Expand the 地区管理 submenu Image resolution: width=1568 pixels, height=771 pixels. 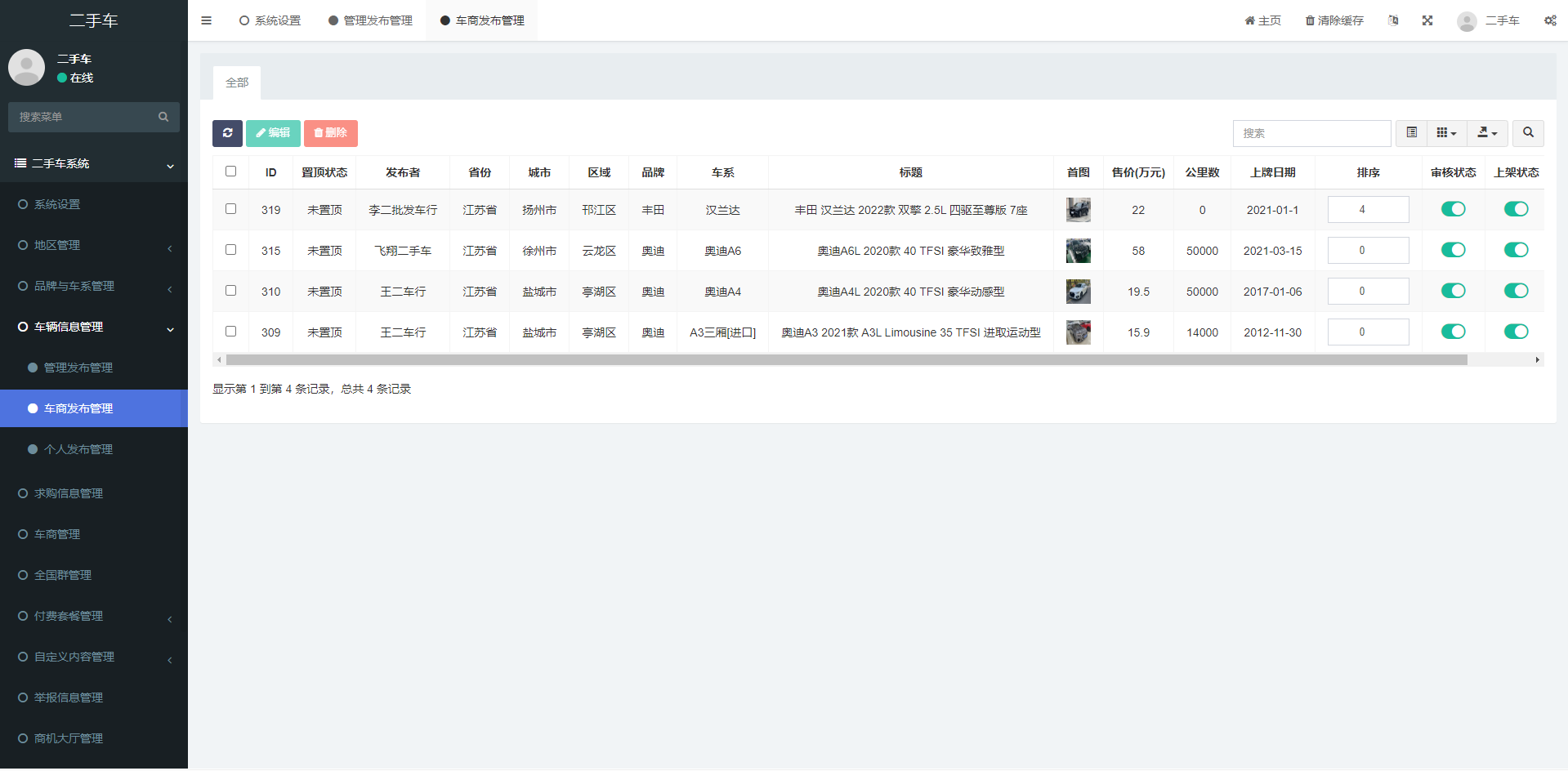[x=94, y=245]
